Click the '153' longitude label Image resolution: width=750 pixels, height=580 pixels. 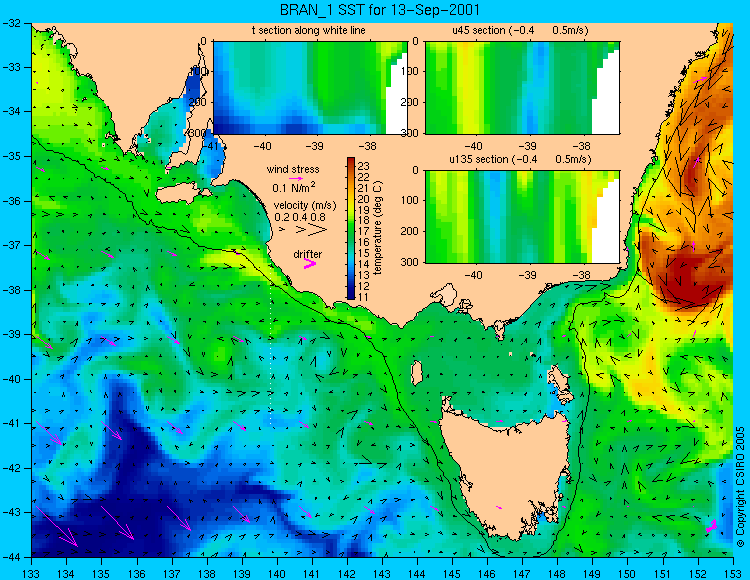(x=733, y=573)
